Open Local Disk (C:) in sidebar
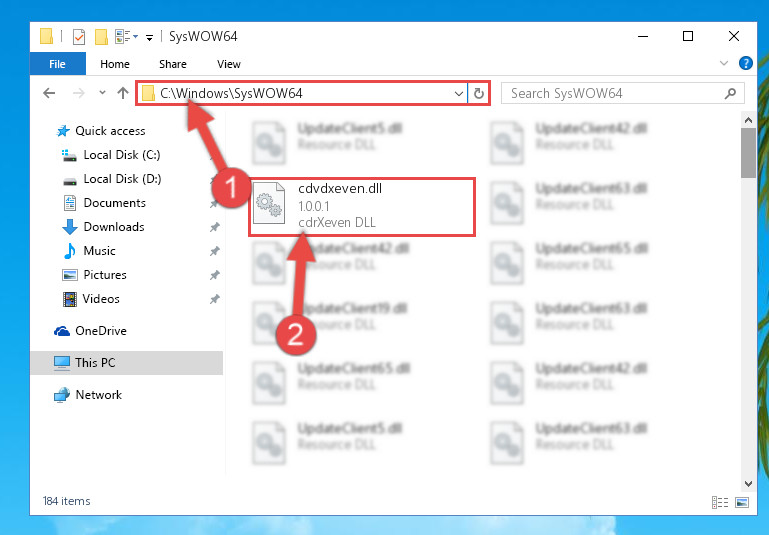The image size is (769, 535). pyautogui.click(x=111, y=155)
